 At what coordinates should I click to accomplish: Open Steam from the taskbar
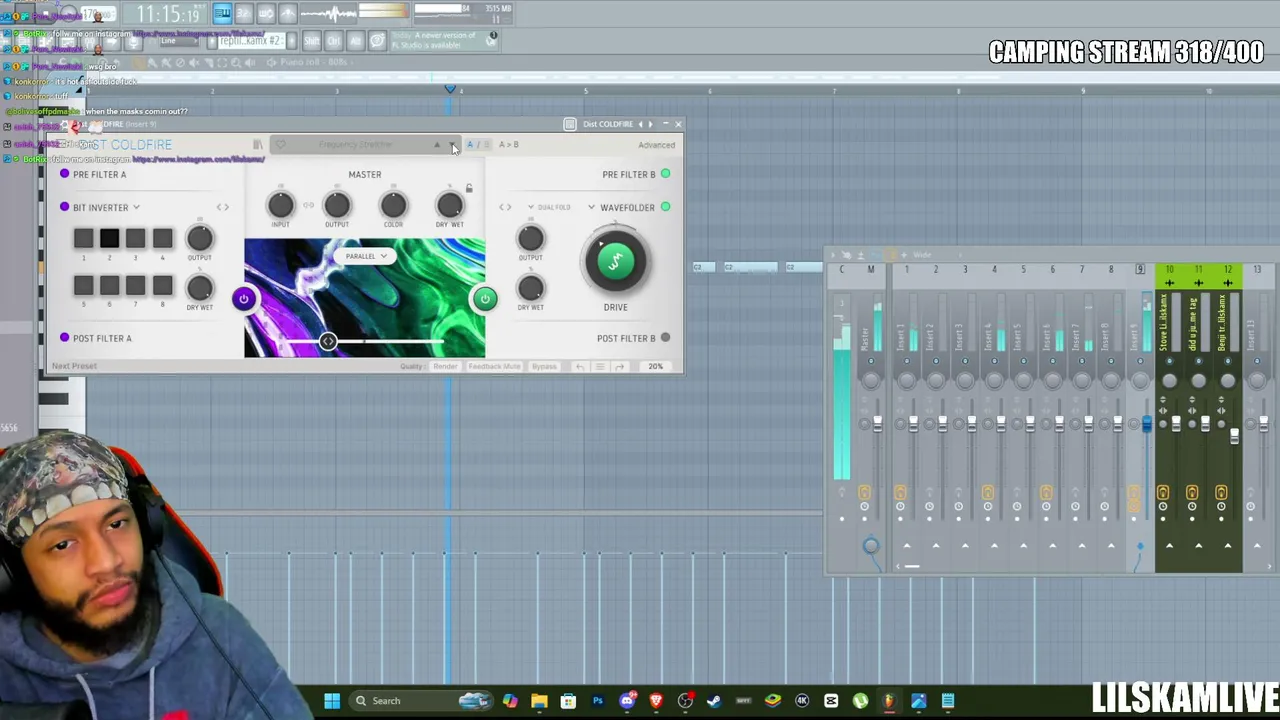pyautogui.click(x=714, y=701)
